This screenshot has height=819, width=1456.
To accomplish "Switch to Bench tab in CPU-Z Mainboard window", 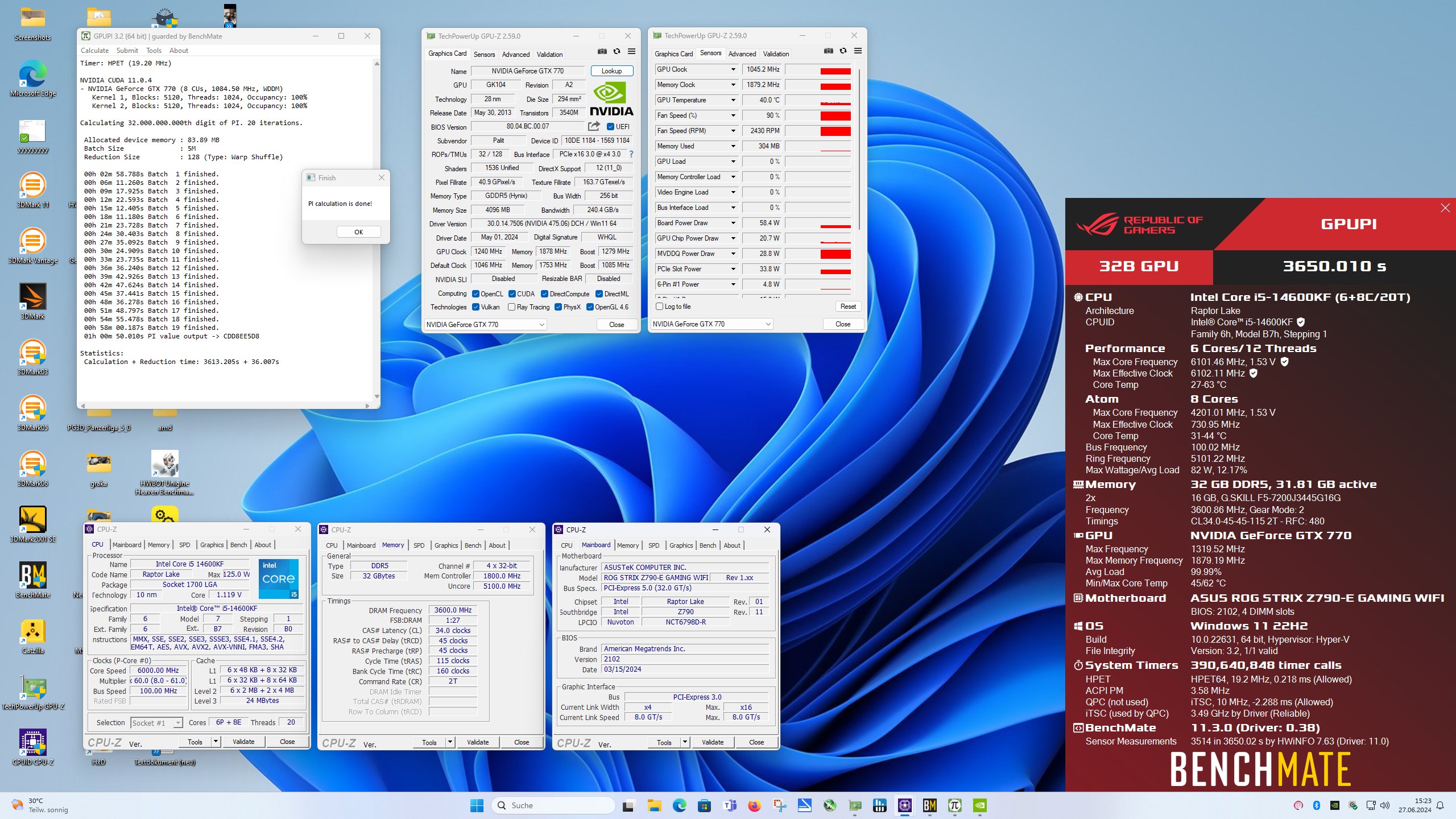I will [708, 545].
